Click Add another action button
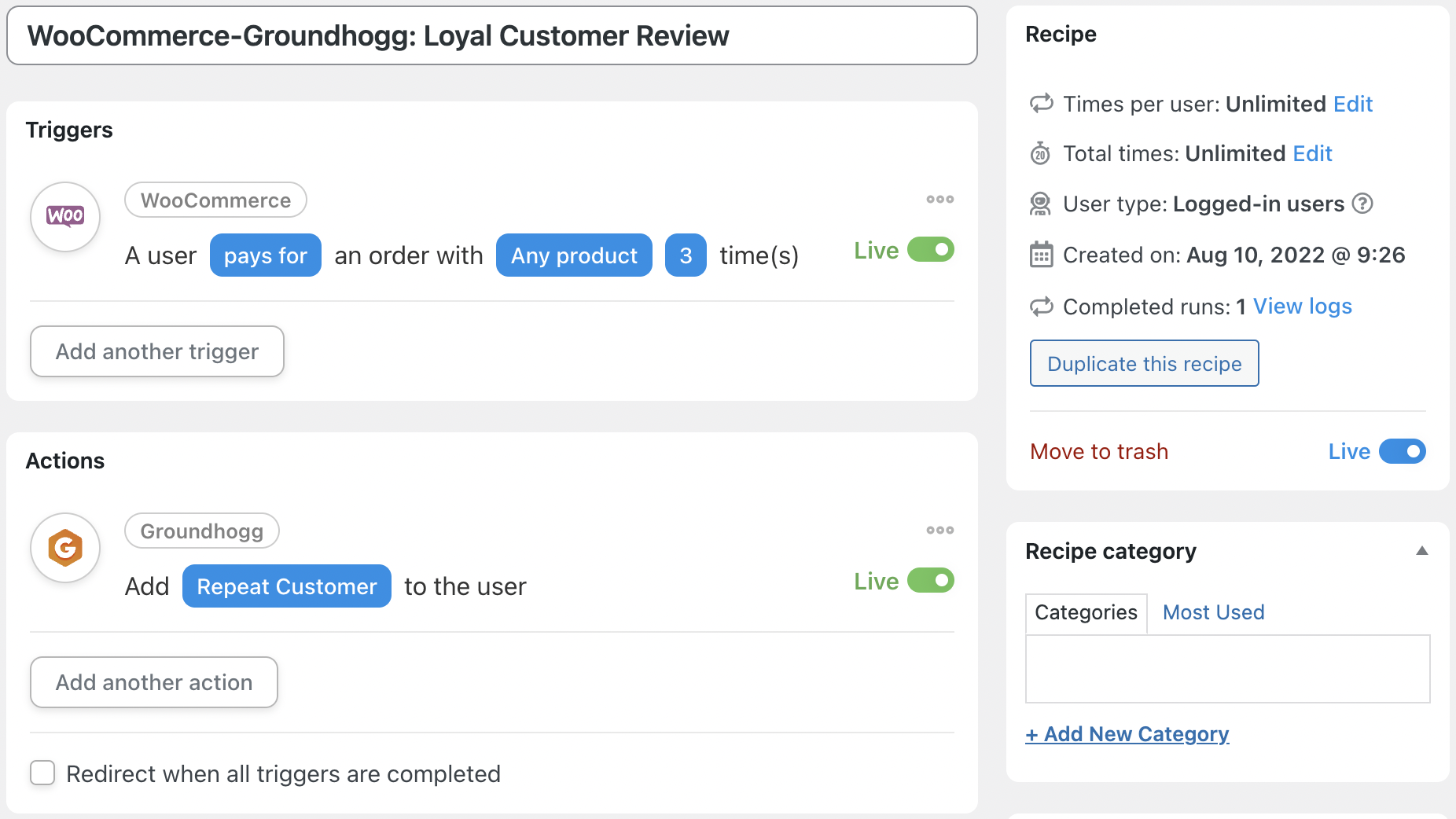This screenshot has height=819, width=1456. pos(154,682)
